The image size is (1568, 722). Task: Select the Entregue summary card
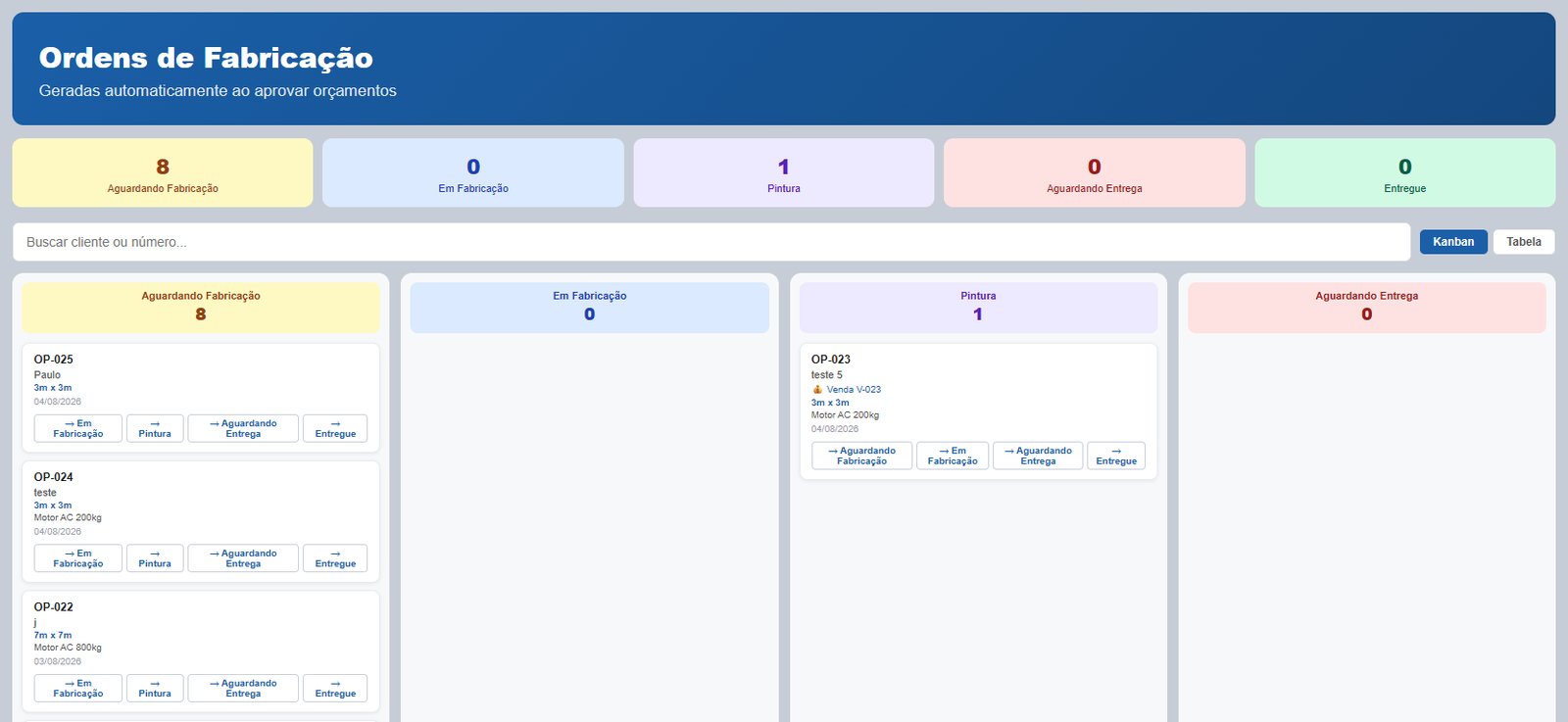click(1405, 172)
